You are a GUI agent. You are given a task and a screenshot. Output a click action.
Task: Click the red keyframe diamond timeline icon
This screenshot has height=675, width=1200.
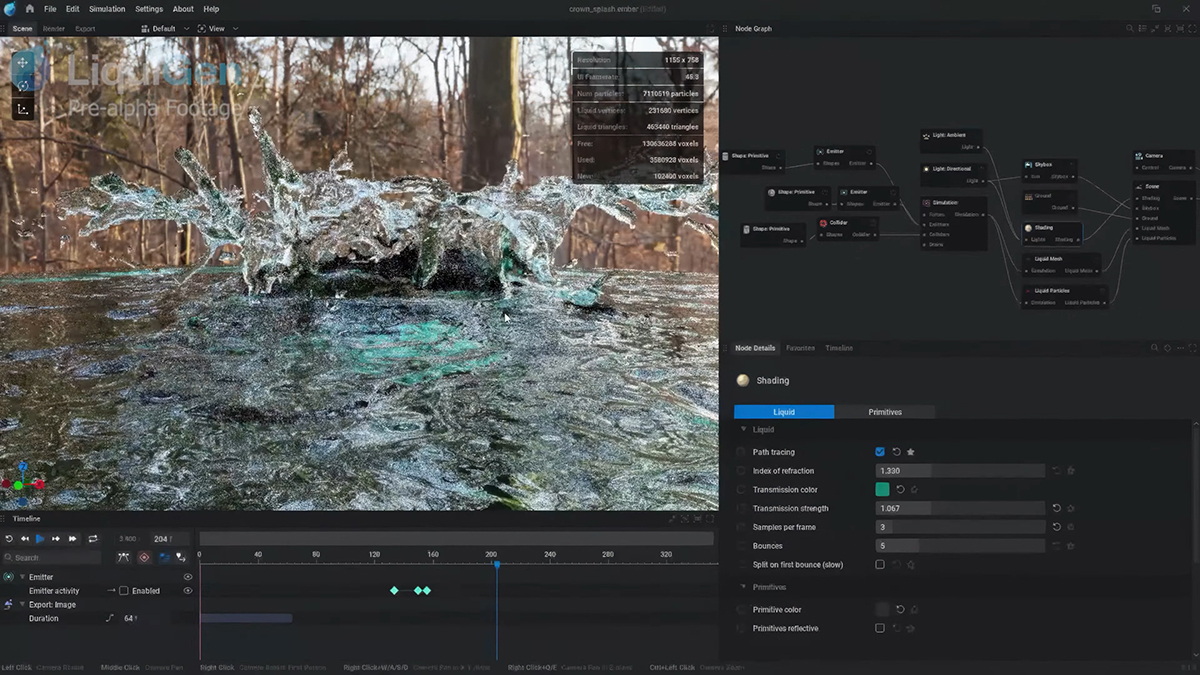pyautogui.click(x=144, y=557)
